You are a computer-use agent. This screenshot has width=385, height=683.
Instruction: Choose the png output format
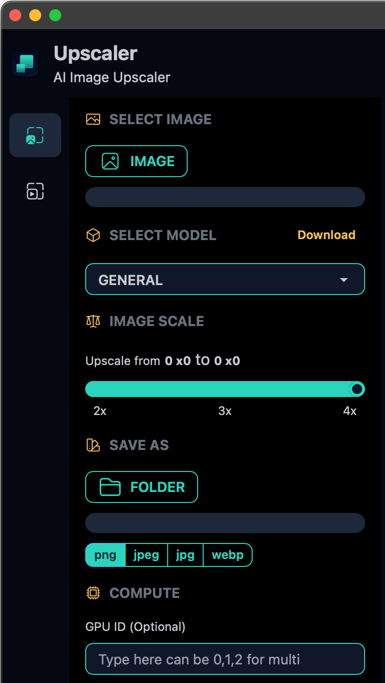pos(105,555)
